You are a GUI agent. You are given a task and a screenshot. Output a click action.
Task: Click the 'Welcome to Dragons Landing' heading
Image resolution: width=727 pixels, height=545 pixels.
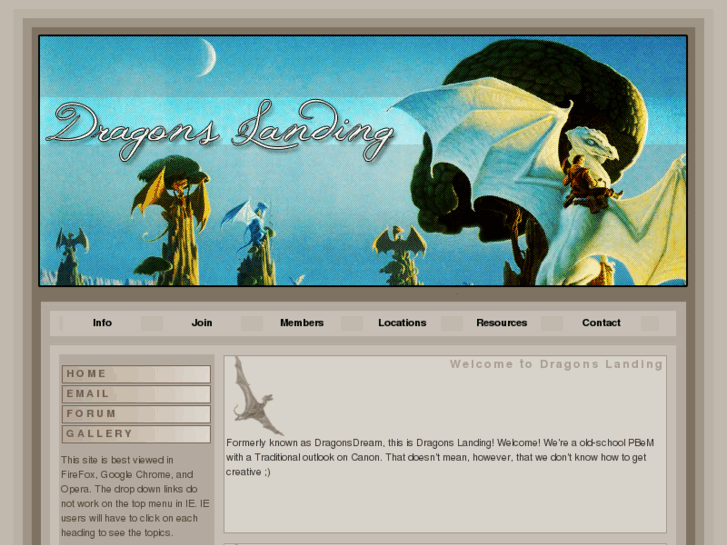[x=556, y=364]
